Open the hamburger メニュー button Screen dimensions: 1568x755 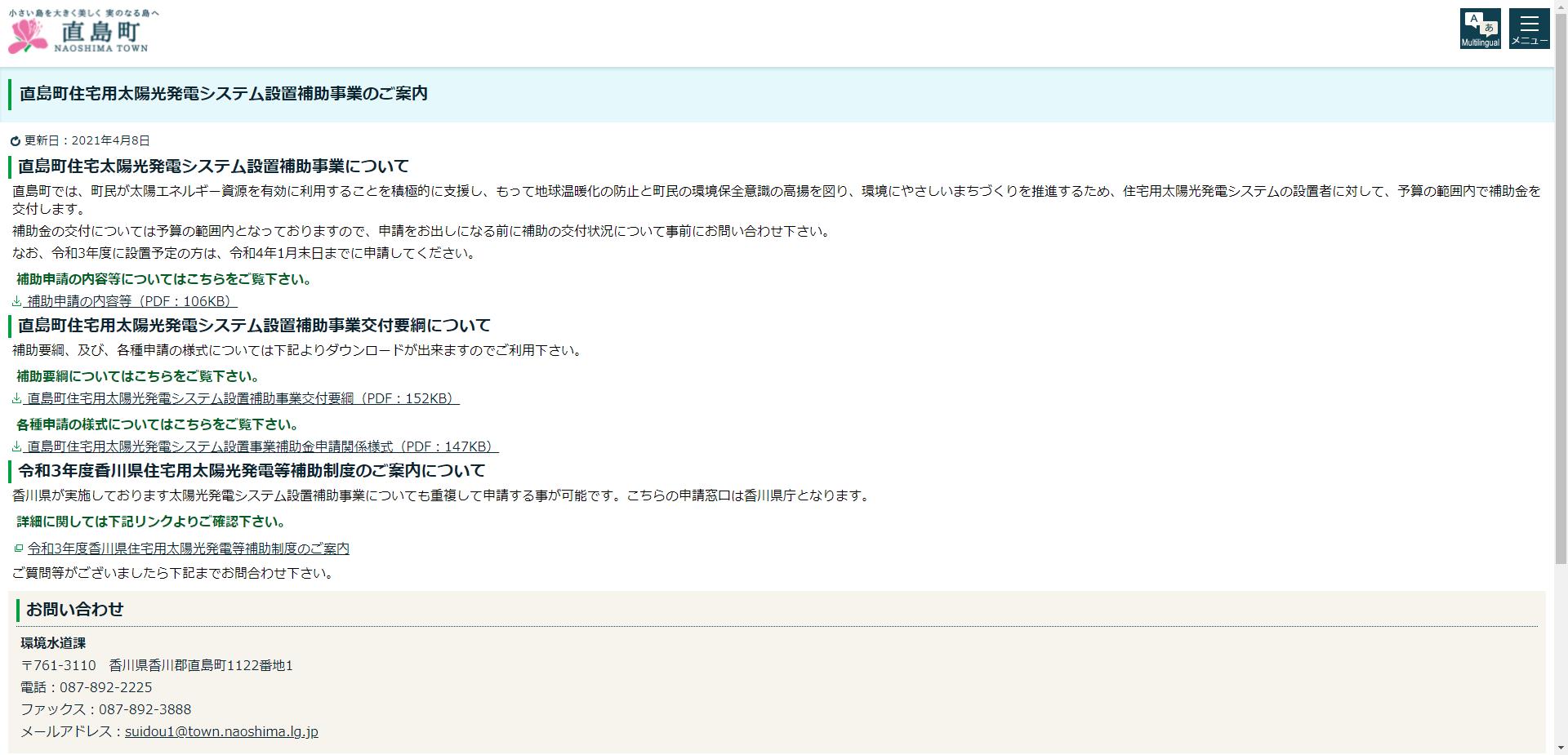click(1529, 29)
